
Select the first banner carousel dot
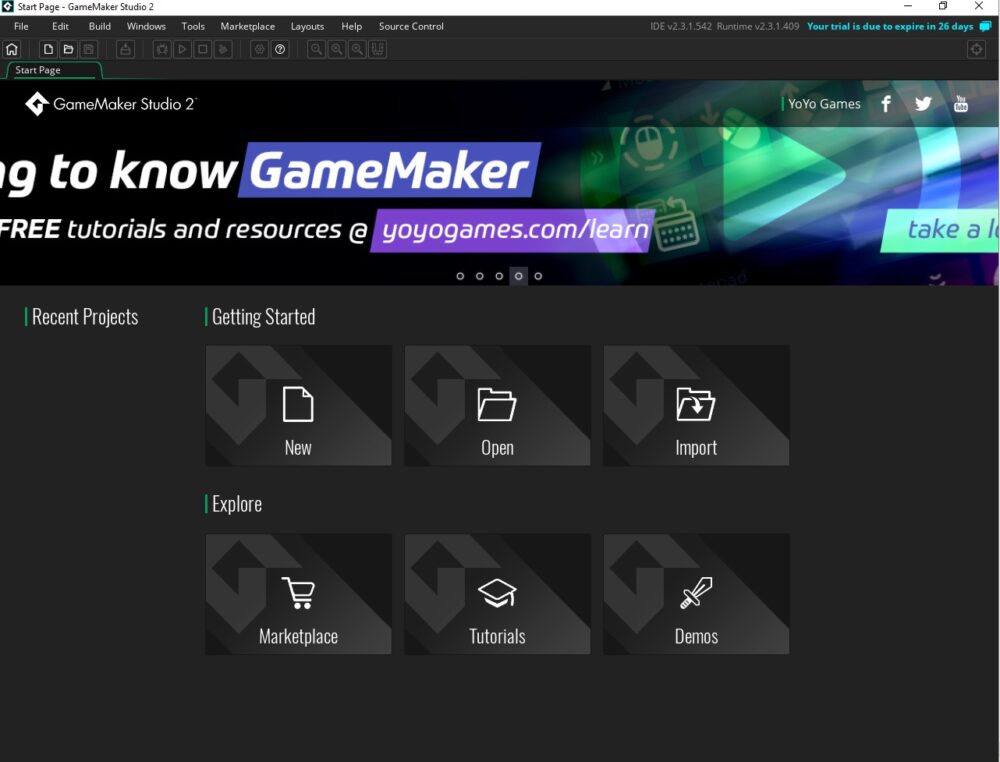460,276
